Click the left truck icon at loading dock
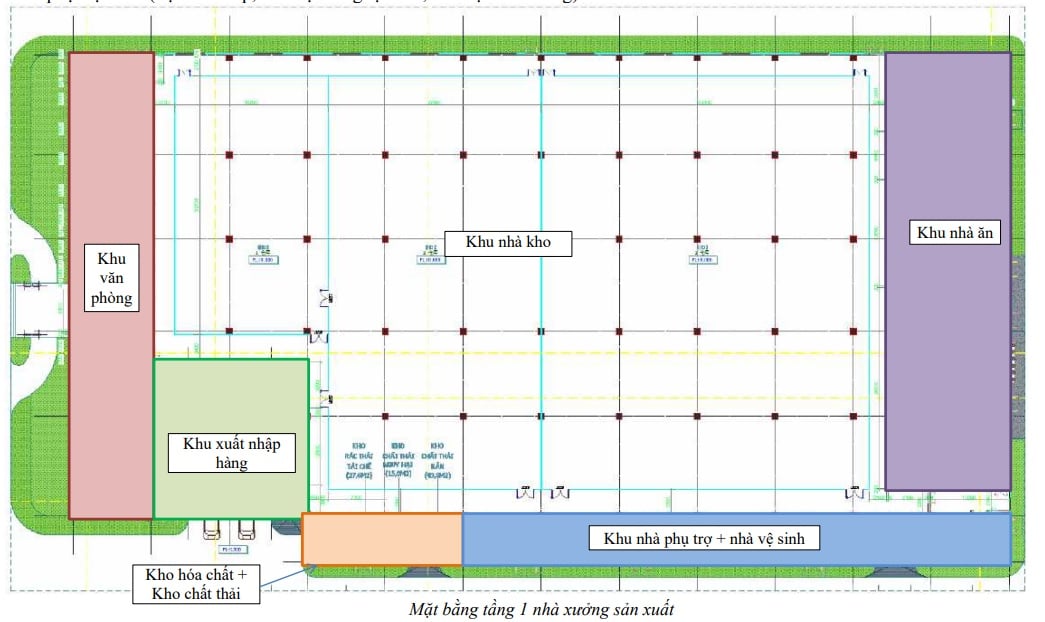The width and height of the screenshot is (1045, 622). pos(213,528)
